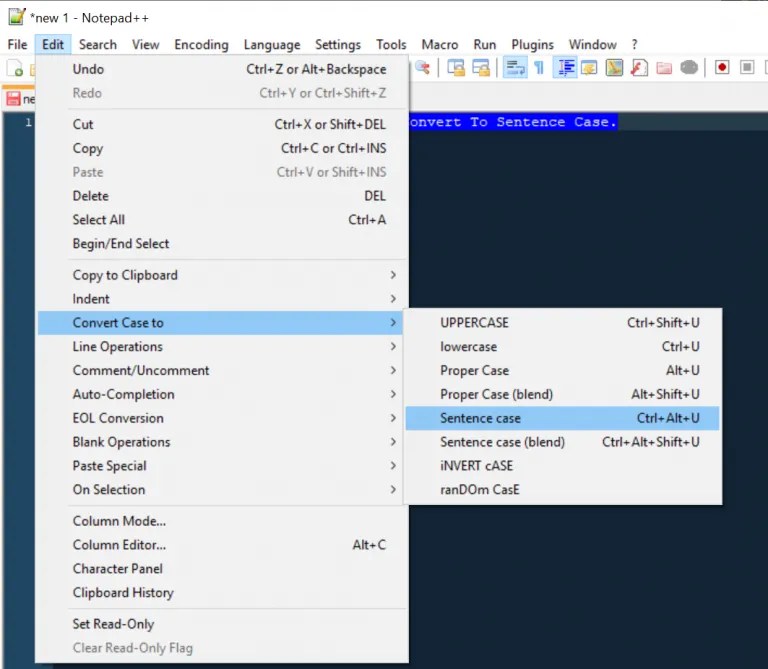Click the Notepad++ title bar app icon
Image resolution: width=768 pixels, height=669 pixels.
(16, 16)
